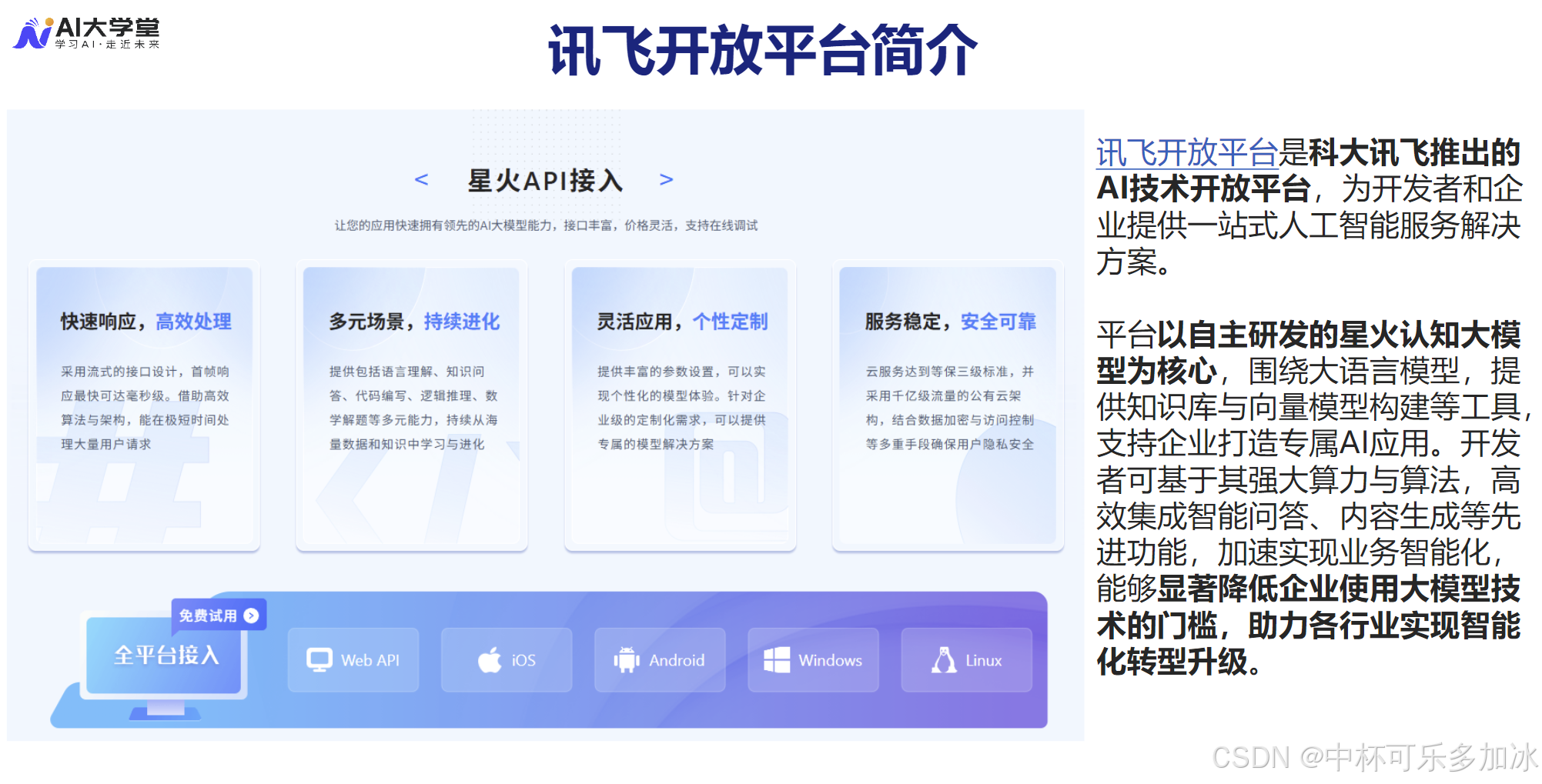The image size is (1542, 784).
Task: Click the 免费试用 circular arrow icon
Action: tap(249, 615)
